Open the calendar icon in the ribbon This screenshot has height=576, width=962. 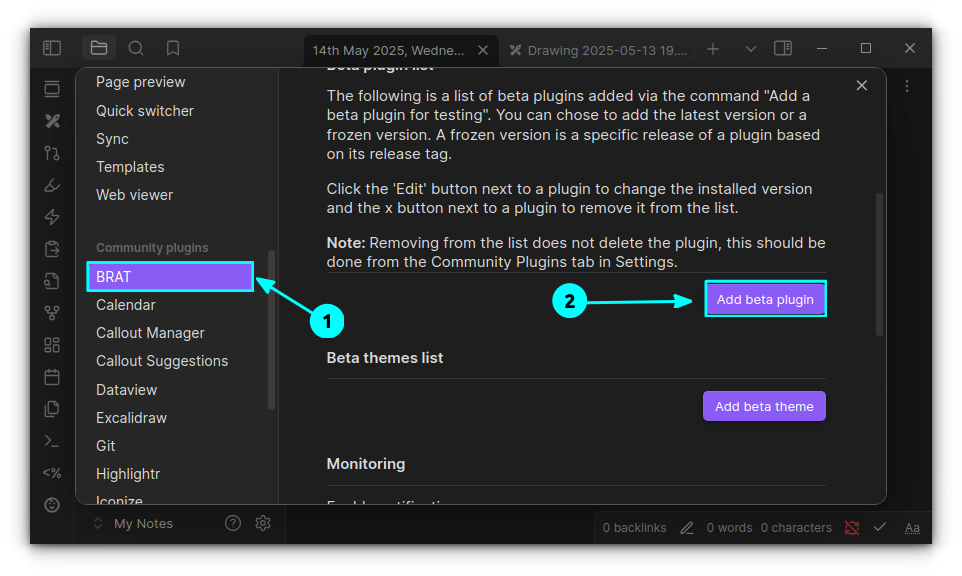(52, 377)
